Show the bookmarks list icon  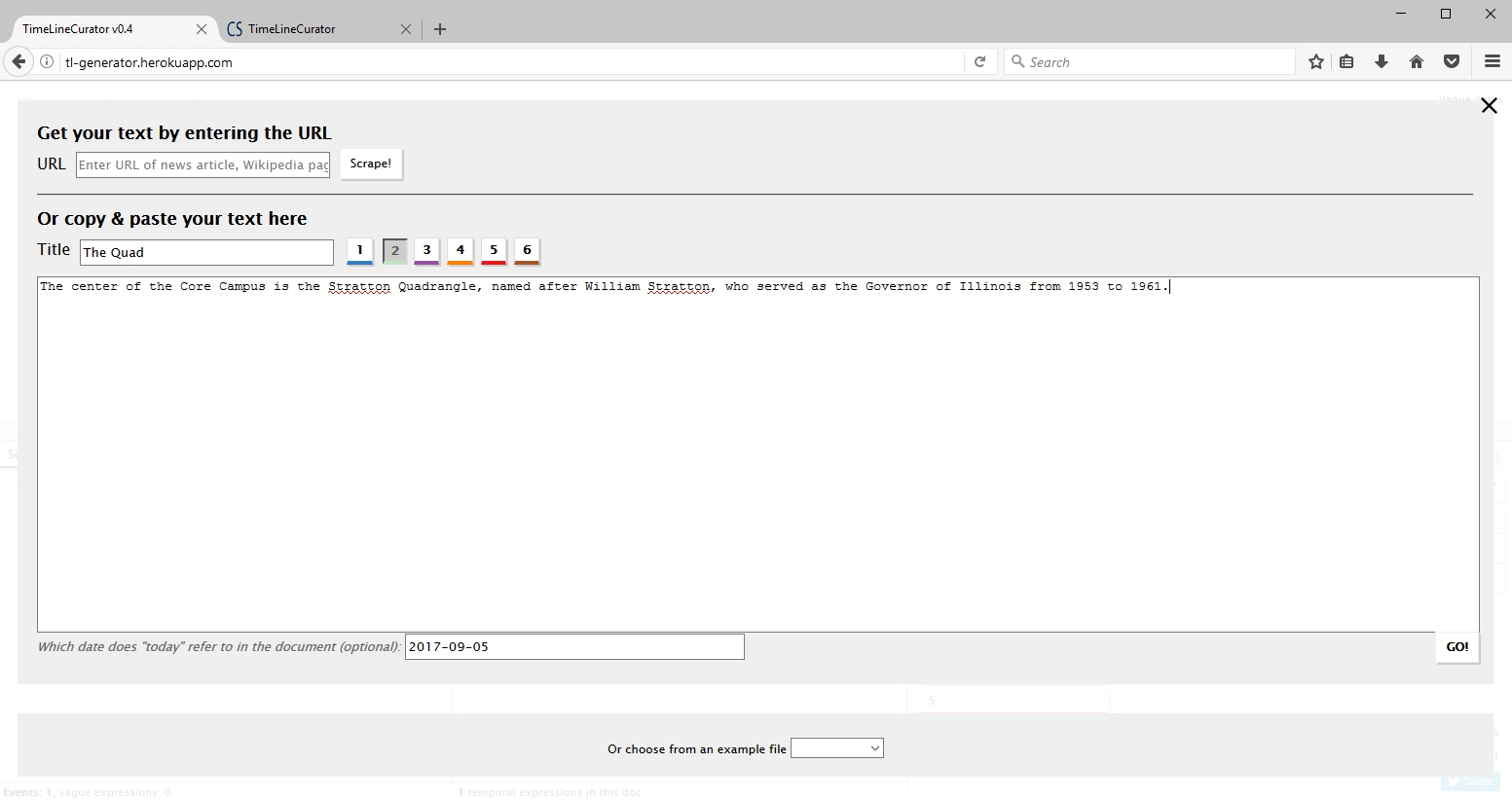click(x=1346, y=62)
